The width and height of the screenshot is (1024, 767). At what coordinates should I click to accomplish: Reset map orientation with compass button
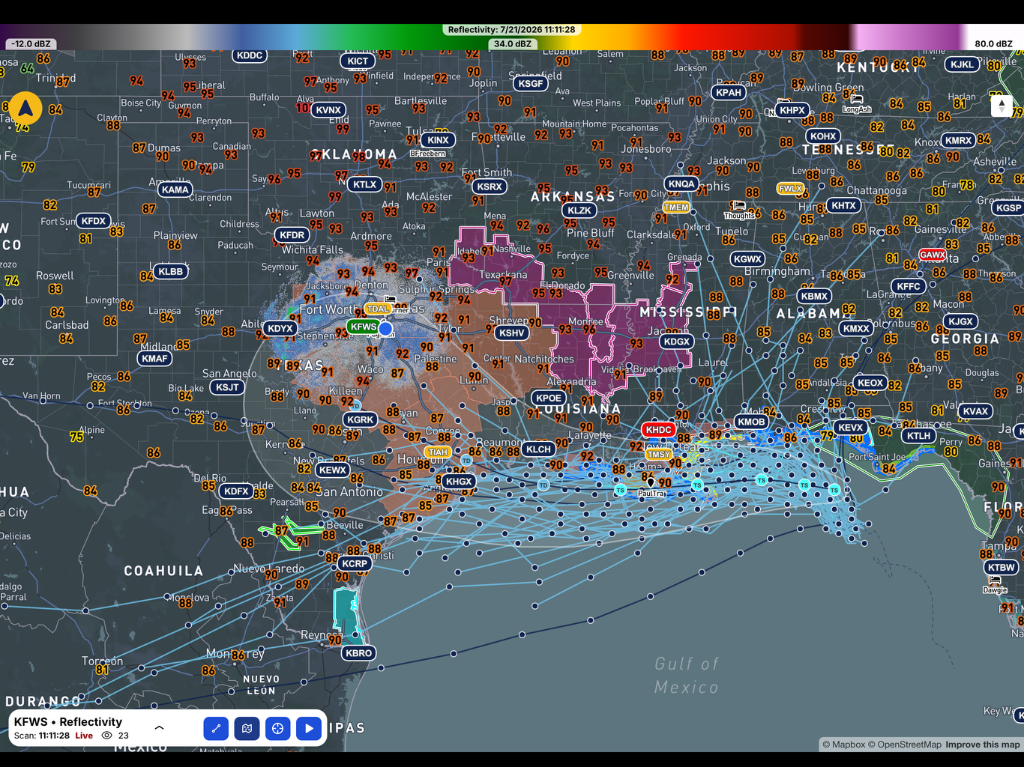(x=1001, y=106)
